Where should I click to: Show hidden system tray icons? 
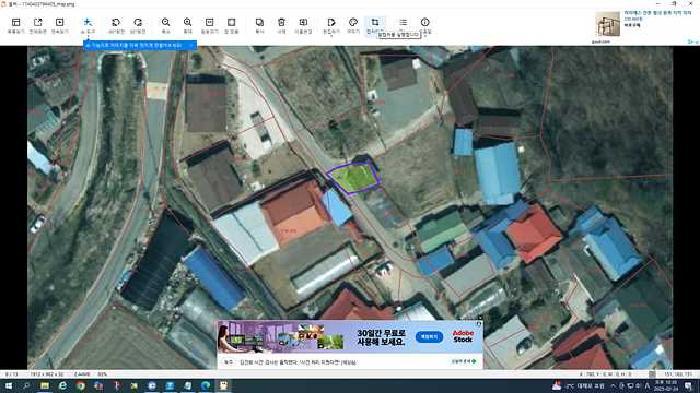click(x=613, y=386)
